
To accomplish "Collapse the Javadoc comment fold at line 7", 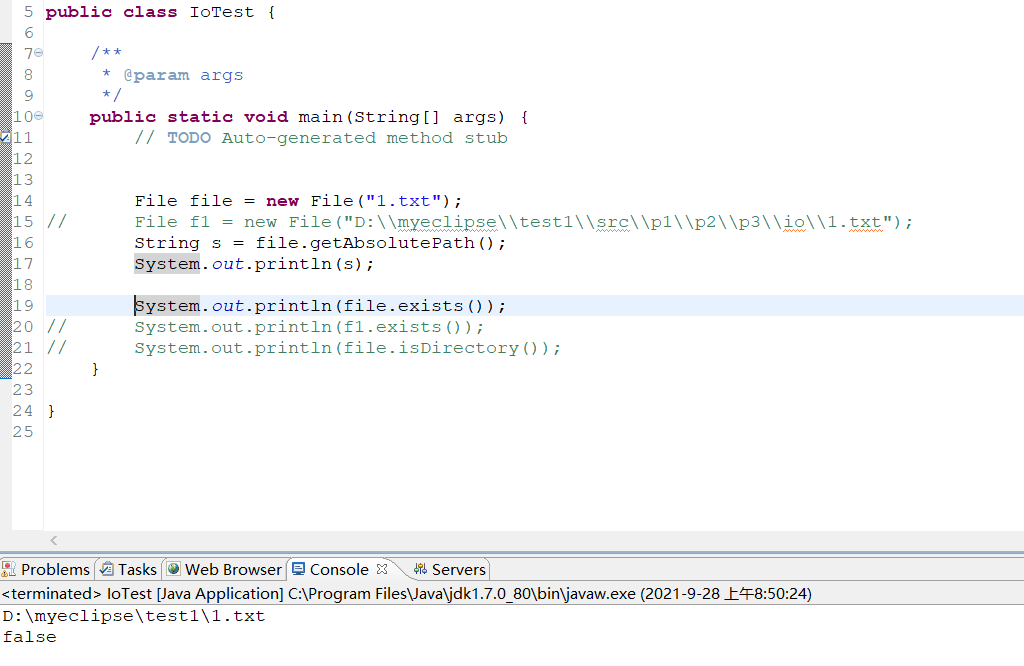I will point(38,53).
